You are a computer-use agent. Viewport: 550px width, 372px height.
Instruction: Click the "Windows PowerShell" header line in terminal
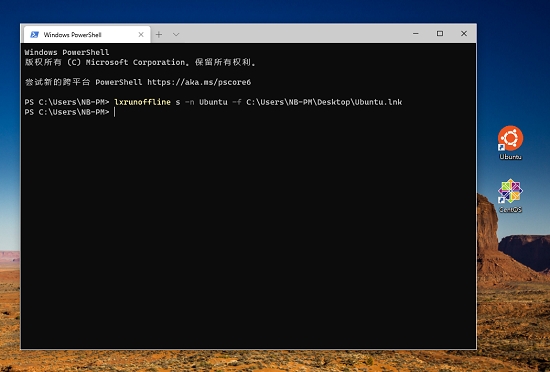(67, 52)
